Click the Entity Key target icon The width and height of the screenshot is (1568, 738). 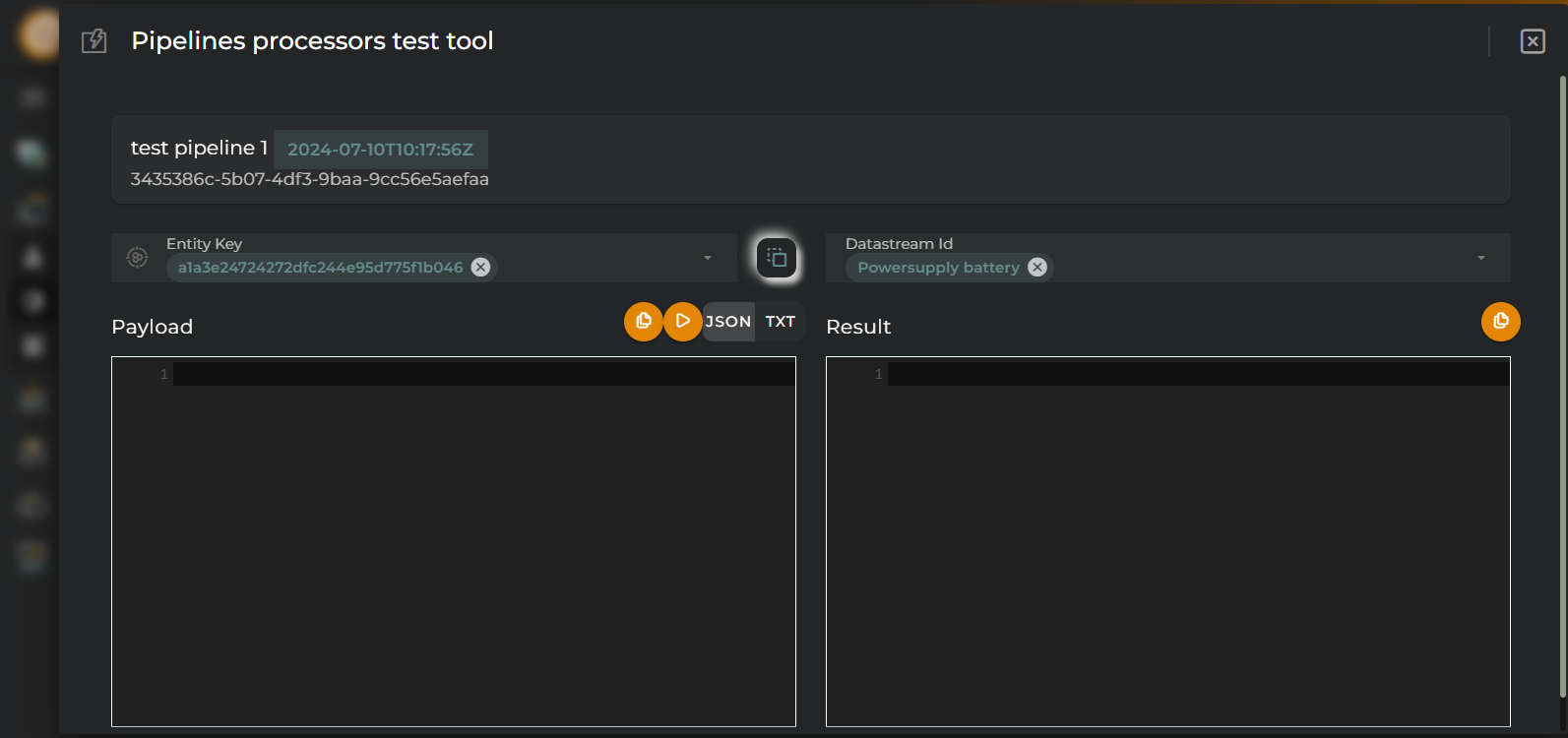(x=138, y=258)
